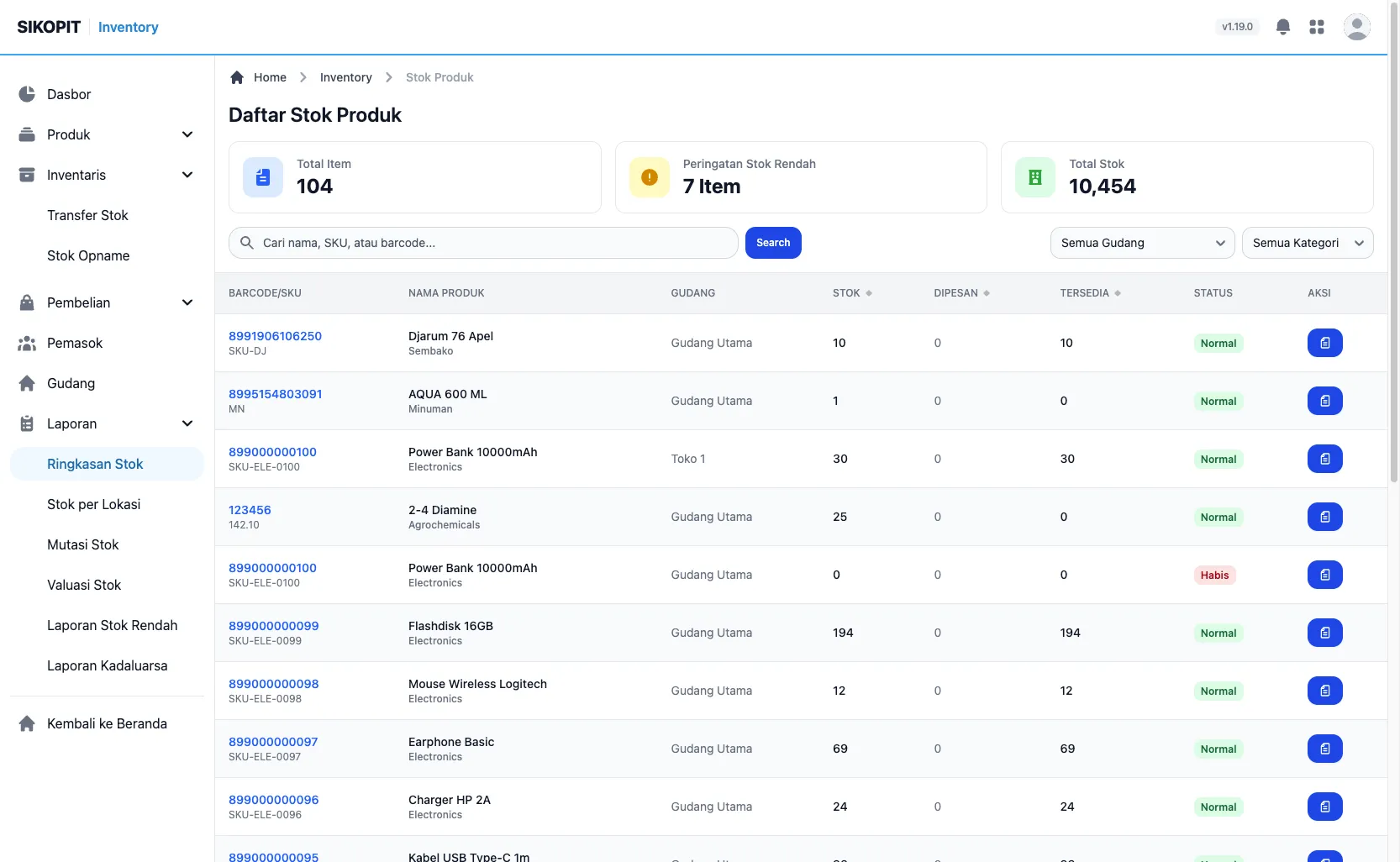
Task: Open the Semua Gudang dropdown
Action: [1142, 243]
